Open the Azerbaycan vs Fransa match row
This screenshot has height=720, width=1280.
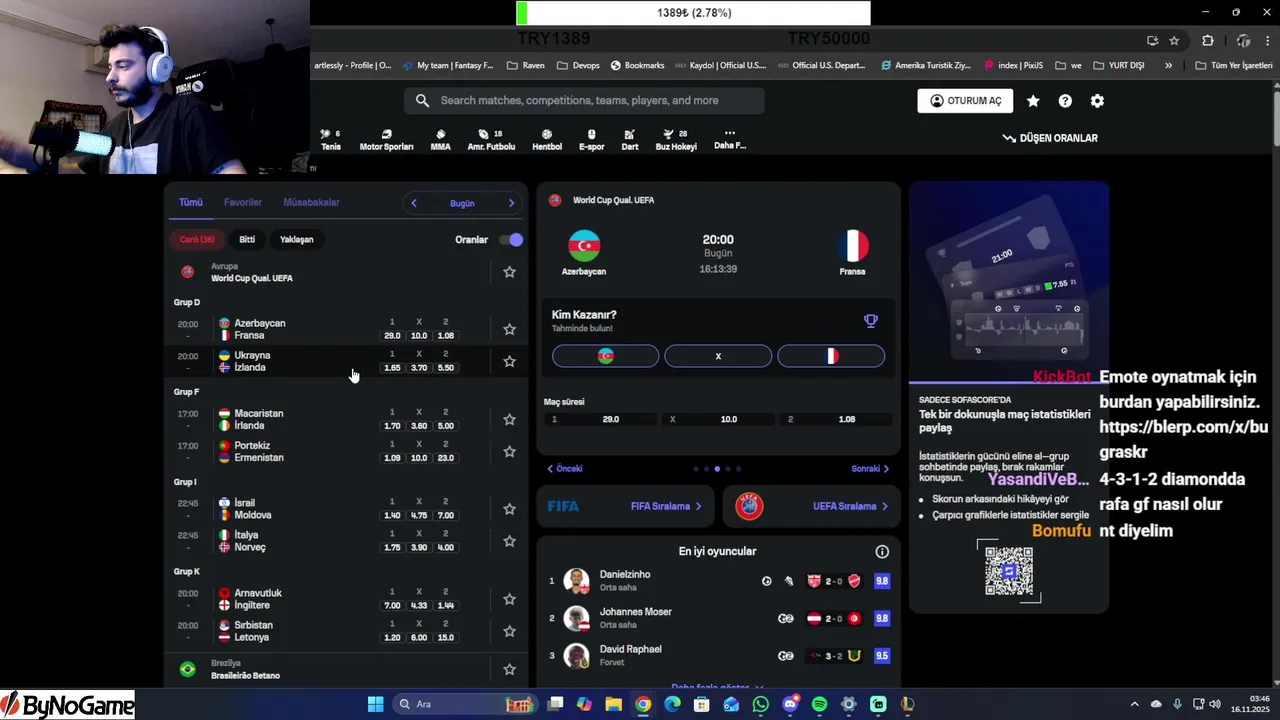345,329
